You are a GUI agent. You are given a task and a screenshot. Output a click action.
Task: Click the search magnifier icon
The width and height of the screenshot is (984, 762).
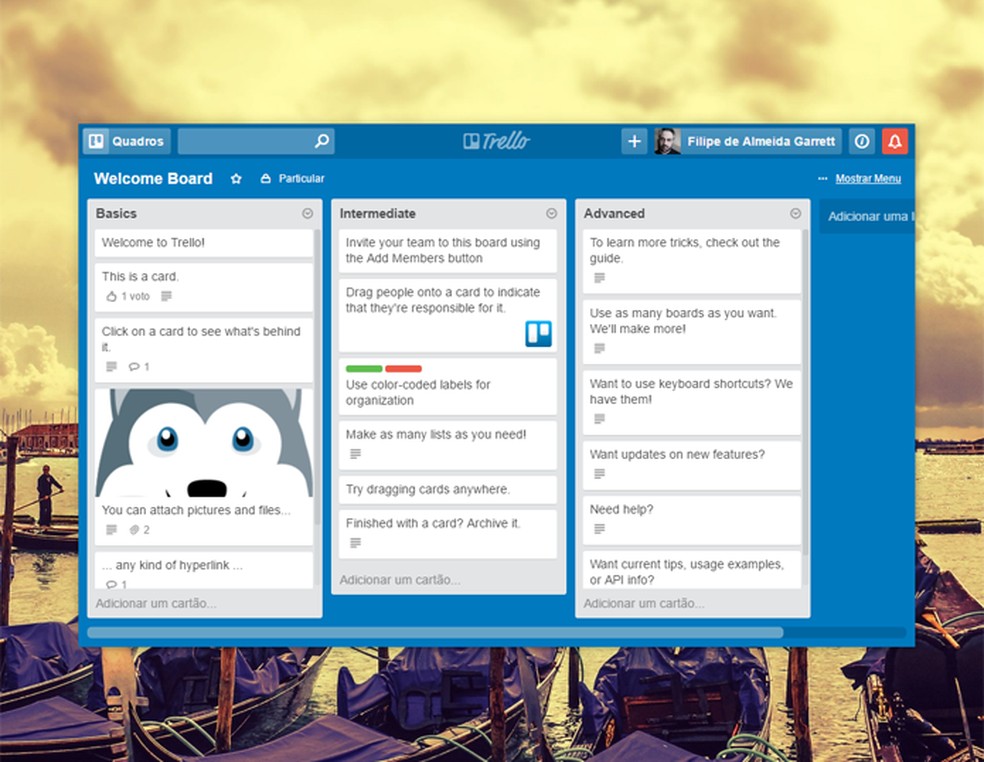click(x=320, y=141)
